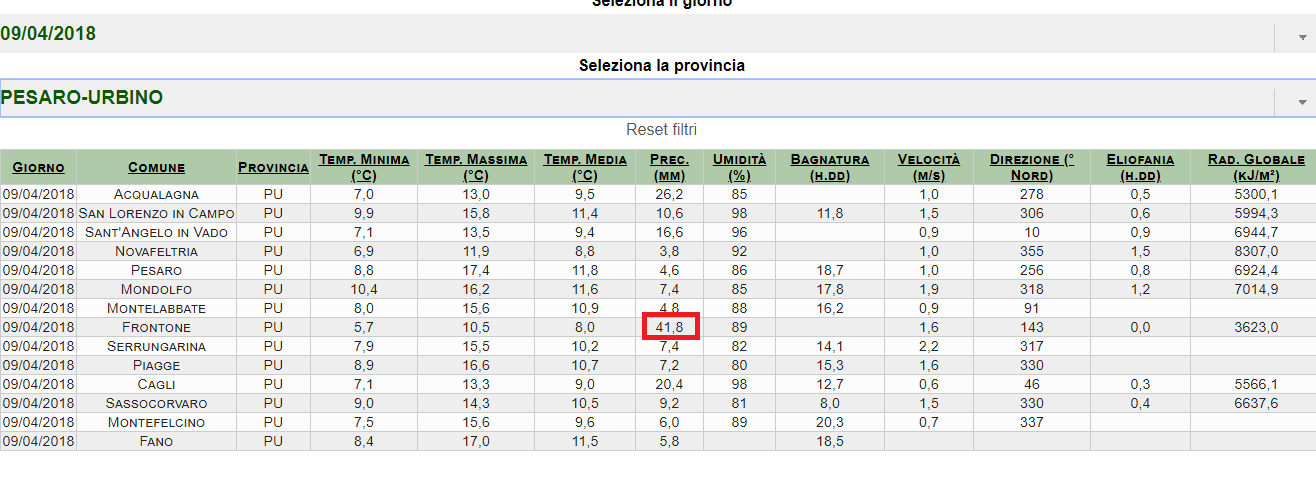
Task: Click the 09/04/2018 date selector field
Action: click(x=636, y=34)
